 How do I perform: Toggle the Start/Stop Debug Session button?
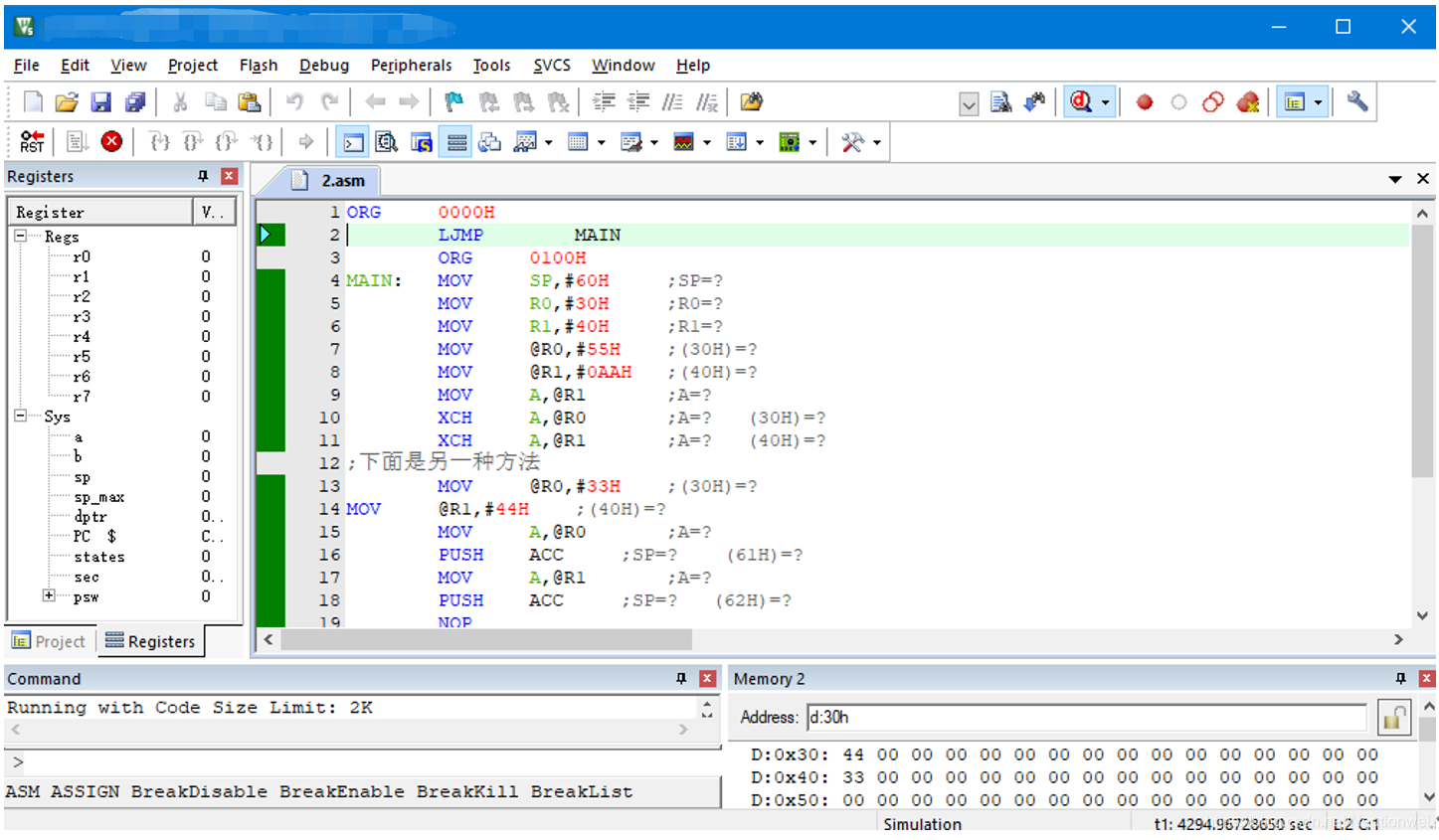click(x=1081, y=102)
